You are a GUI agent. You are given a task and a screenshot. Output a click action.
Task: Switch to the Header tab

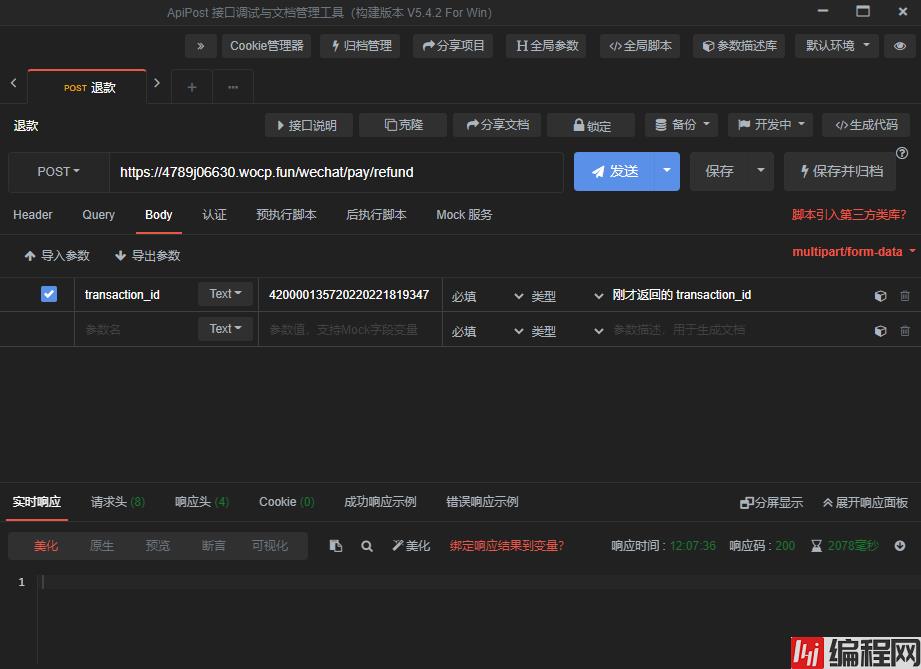coord(33,215)
